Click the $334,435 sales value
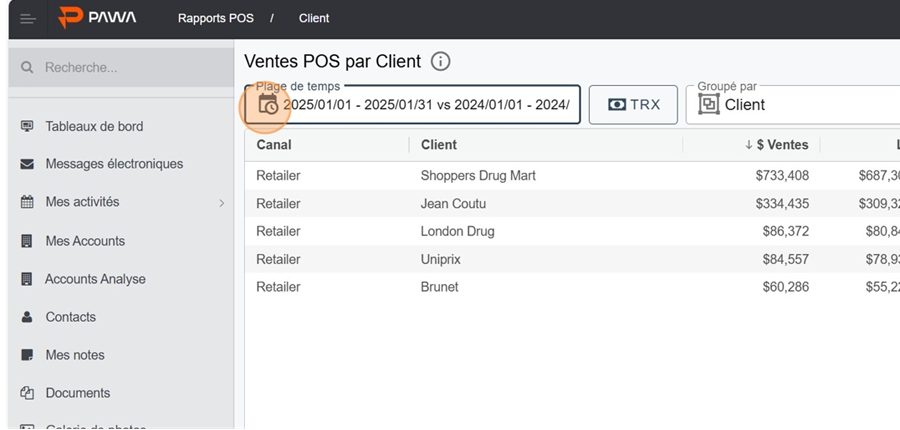 pos(782,204)
